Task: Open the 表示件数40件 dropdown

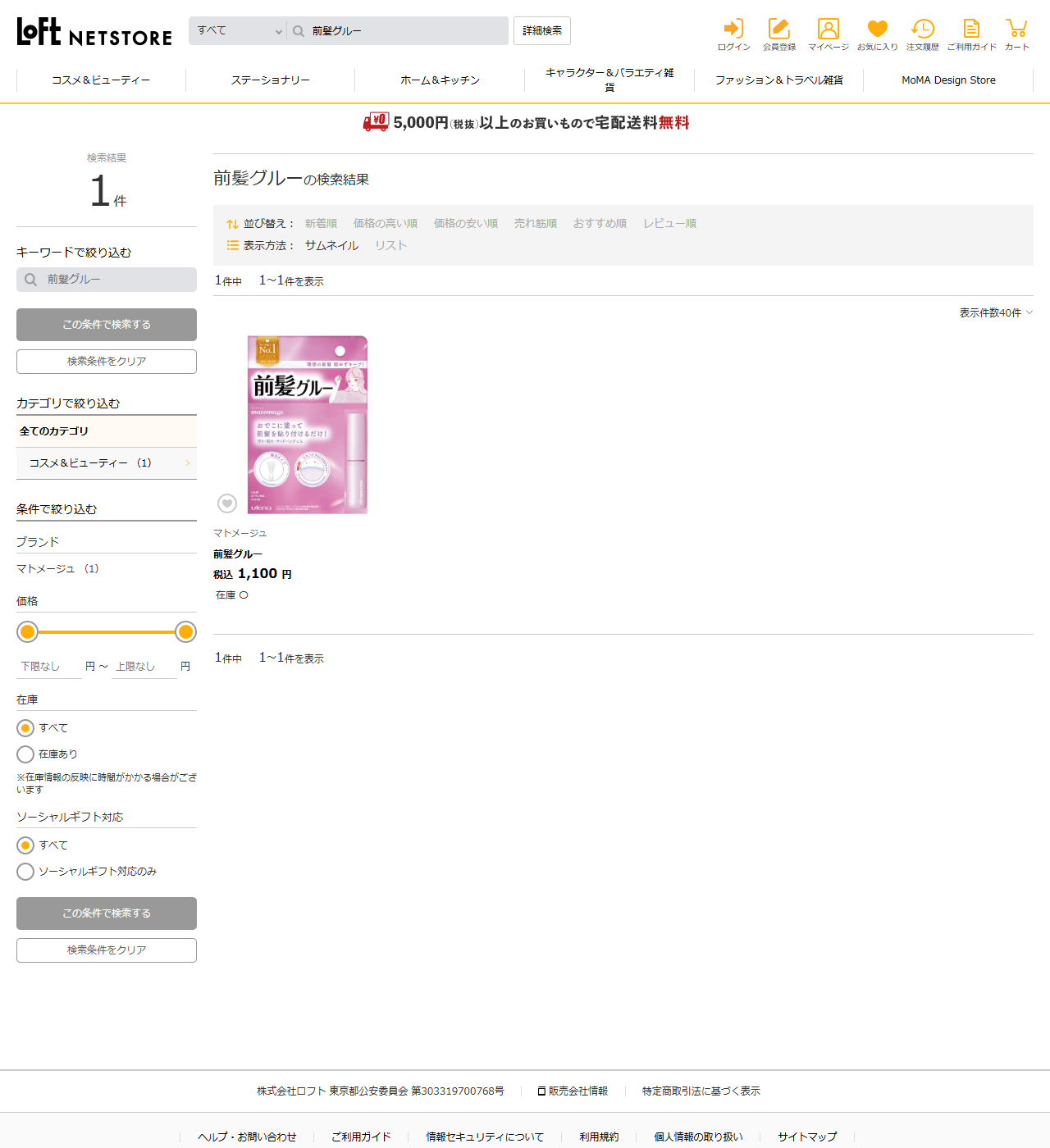Action: (x=996, y=313)
